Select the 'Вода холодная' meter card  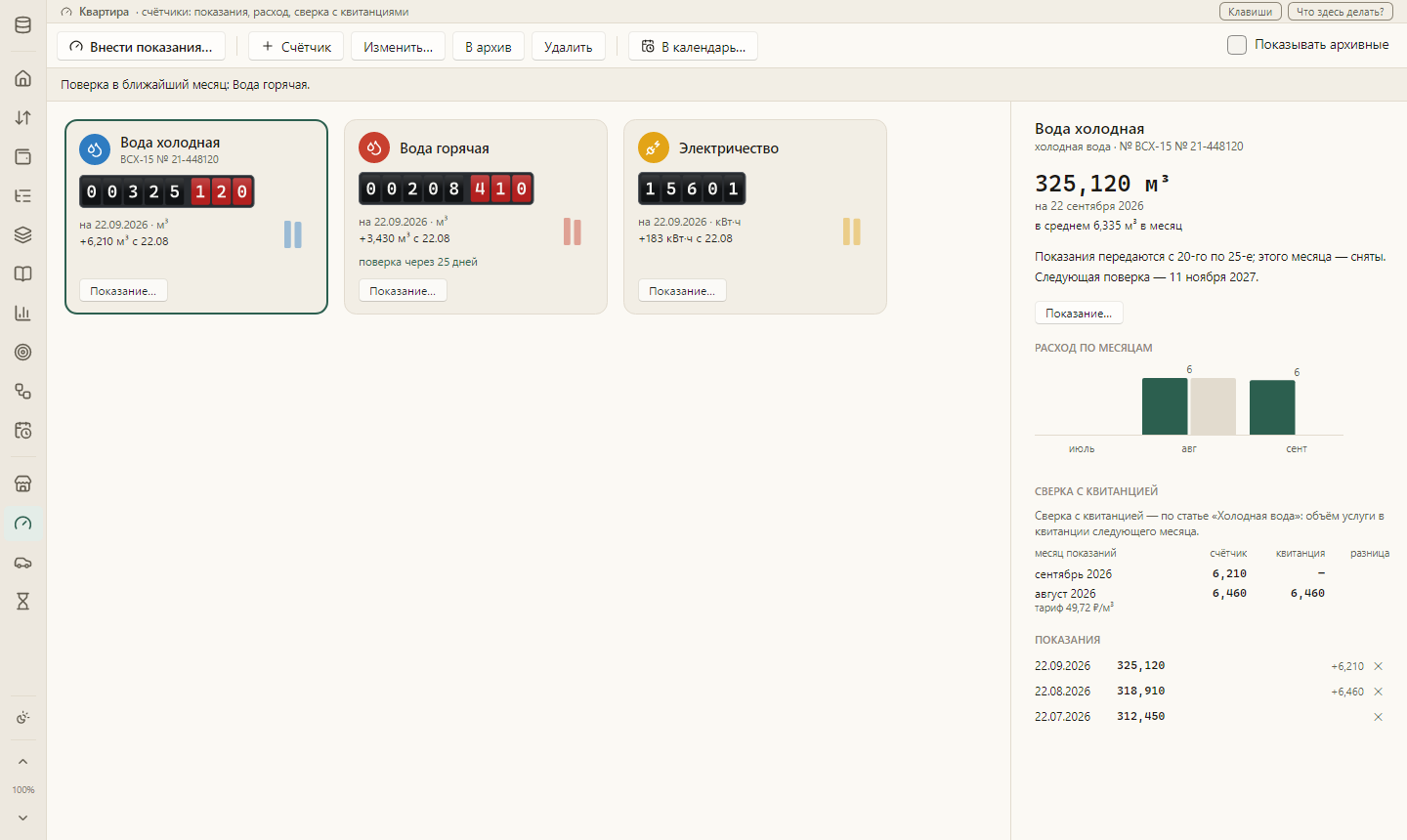196,217
